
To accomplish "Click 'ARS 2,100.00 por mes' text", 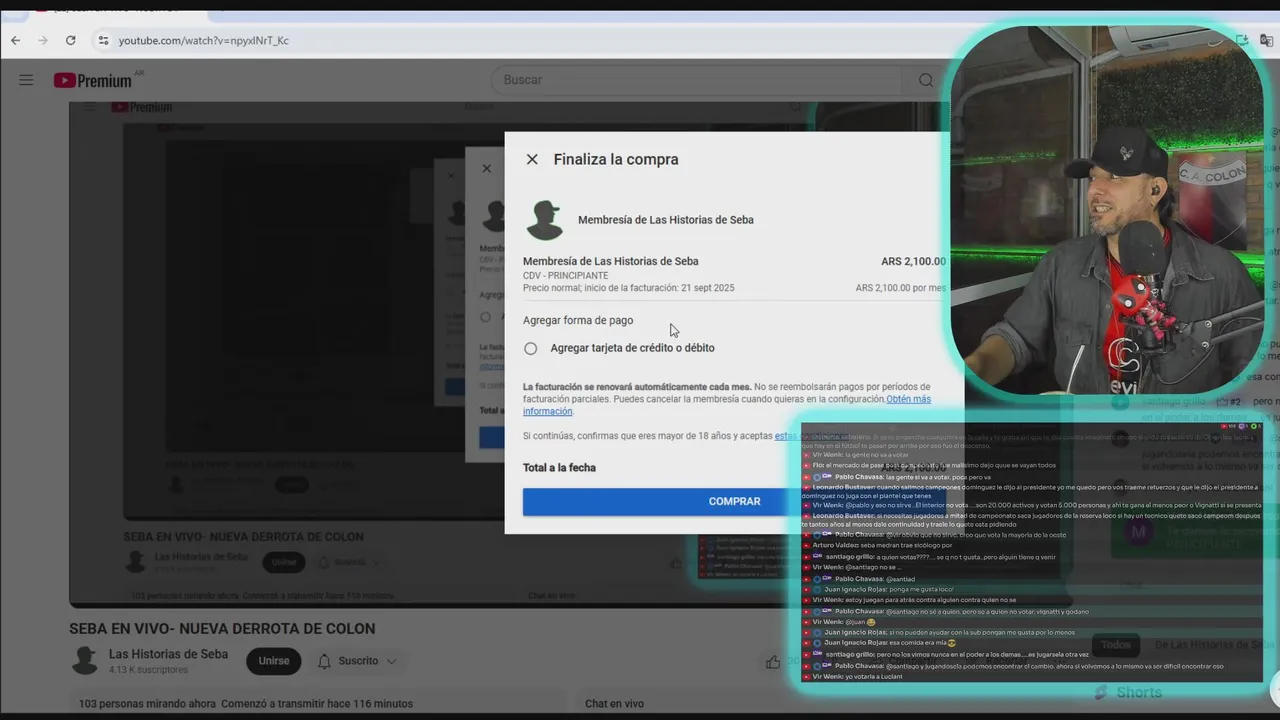I will click(x=901, y=288).
